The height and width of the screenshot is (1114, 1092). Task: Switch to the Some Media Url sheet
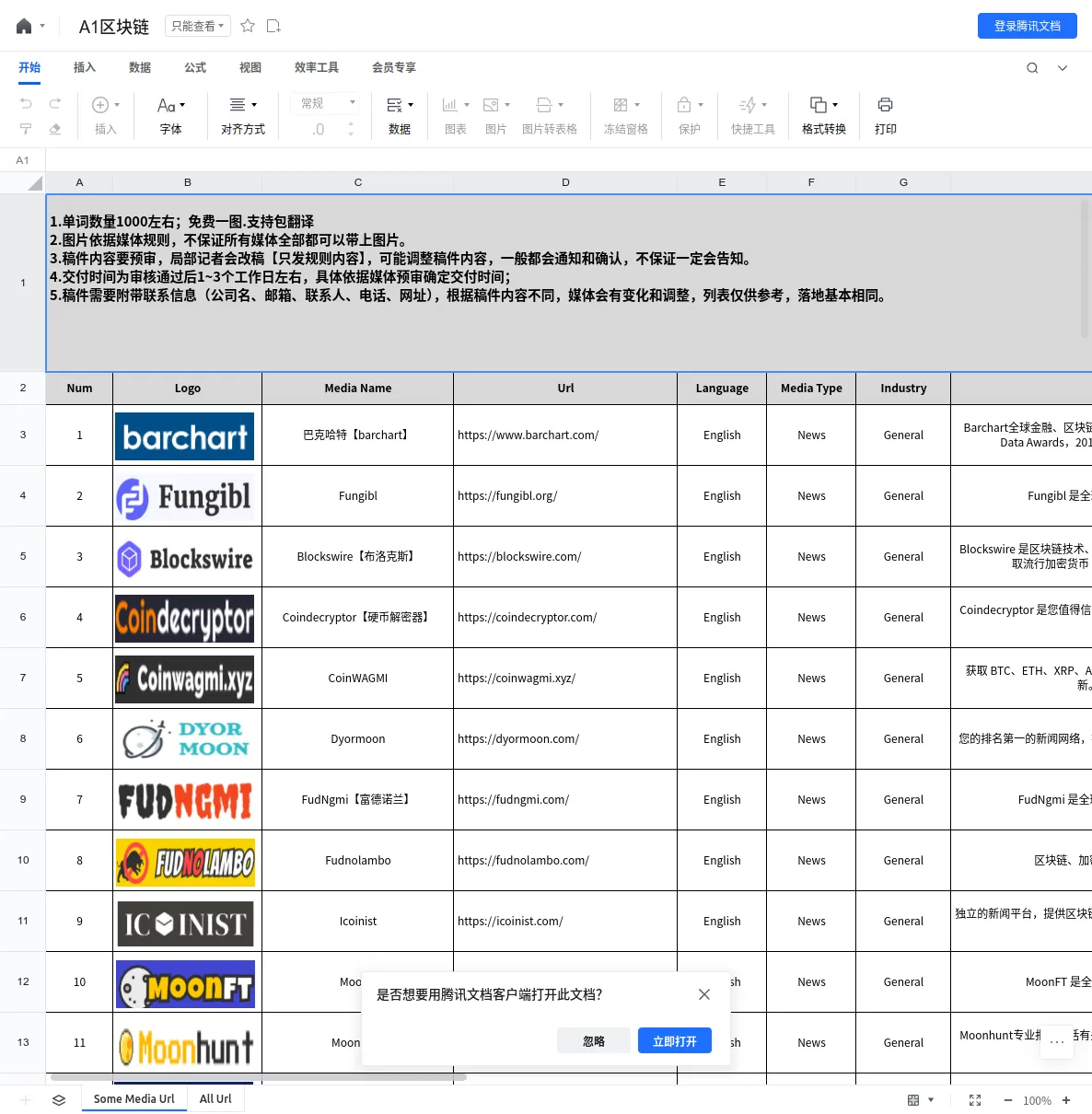click(134, 1098)
